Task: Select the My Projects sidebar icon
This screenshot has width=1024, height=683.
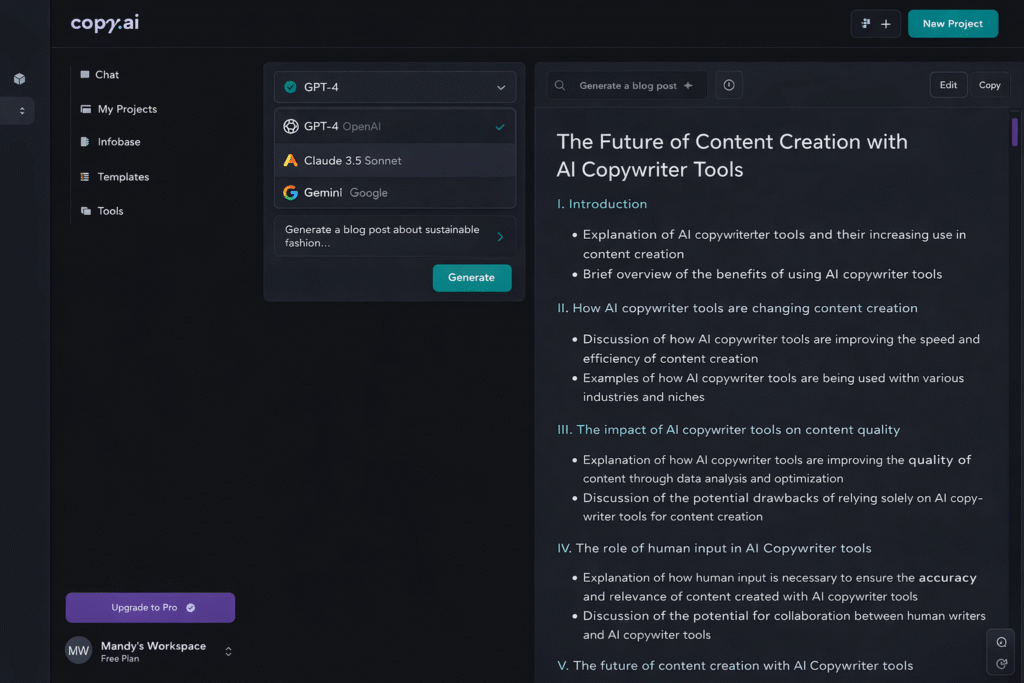Action: pos(86,109)
